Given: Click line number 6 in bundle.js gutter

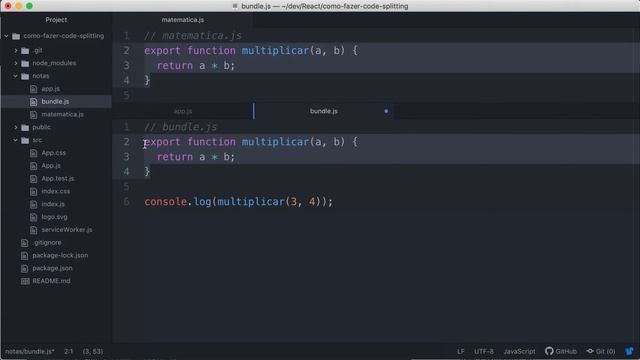Looking at the screenshot, I should (x=126, y=202).
